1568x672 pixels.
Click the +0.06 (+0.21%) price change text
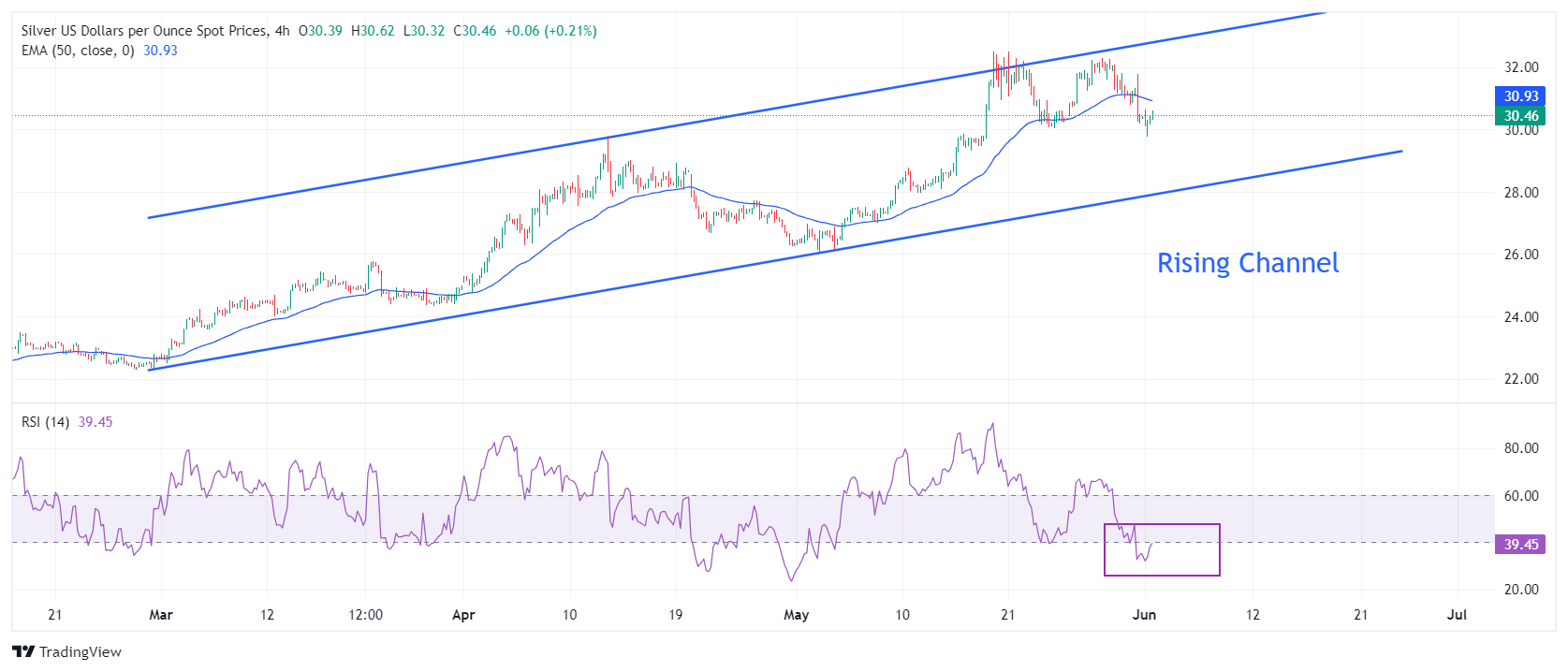pos(550,31)
